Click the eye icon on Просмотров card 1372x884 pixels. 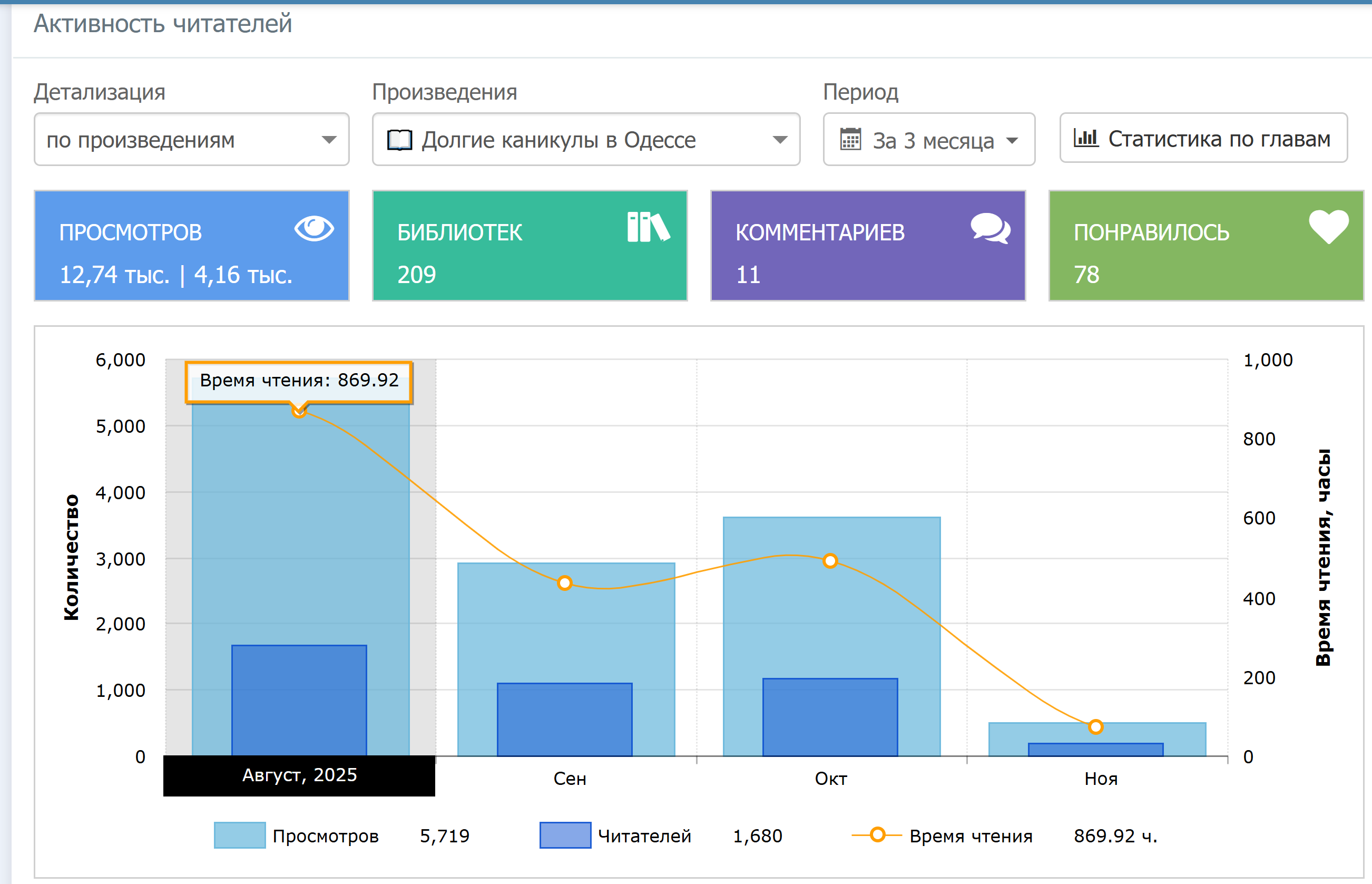click(313, 228)
